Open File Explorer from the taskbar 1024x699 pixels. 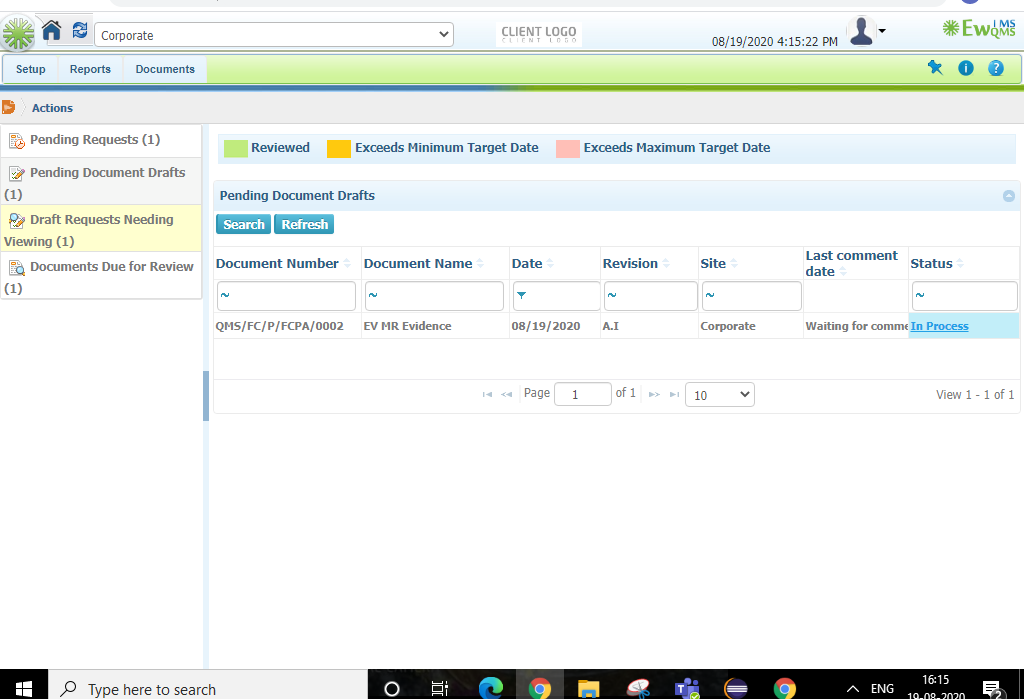click(588, 689)
